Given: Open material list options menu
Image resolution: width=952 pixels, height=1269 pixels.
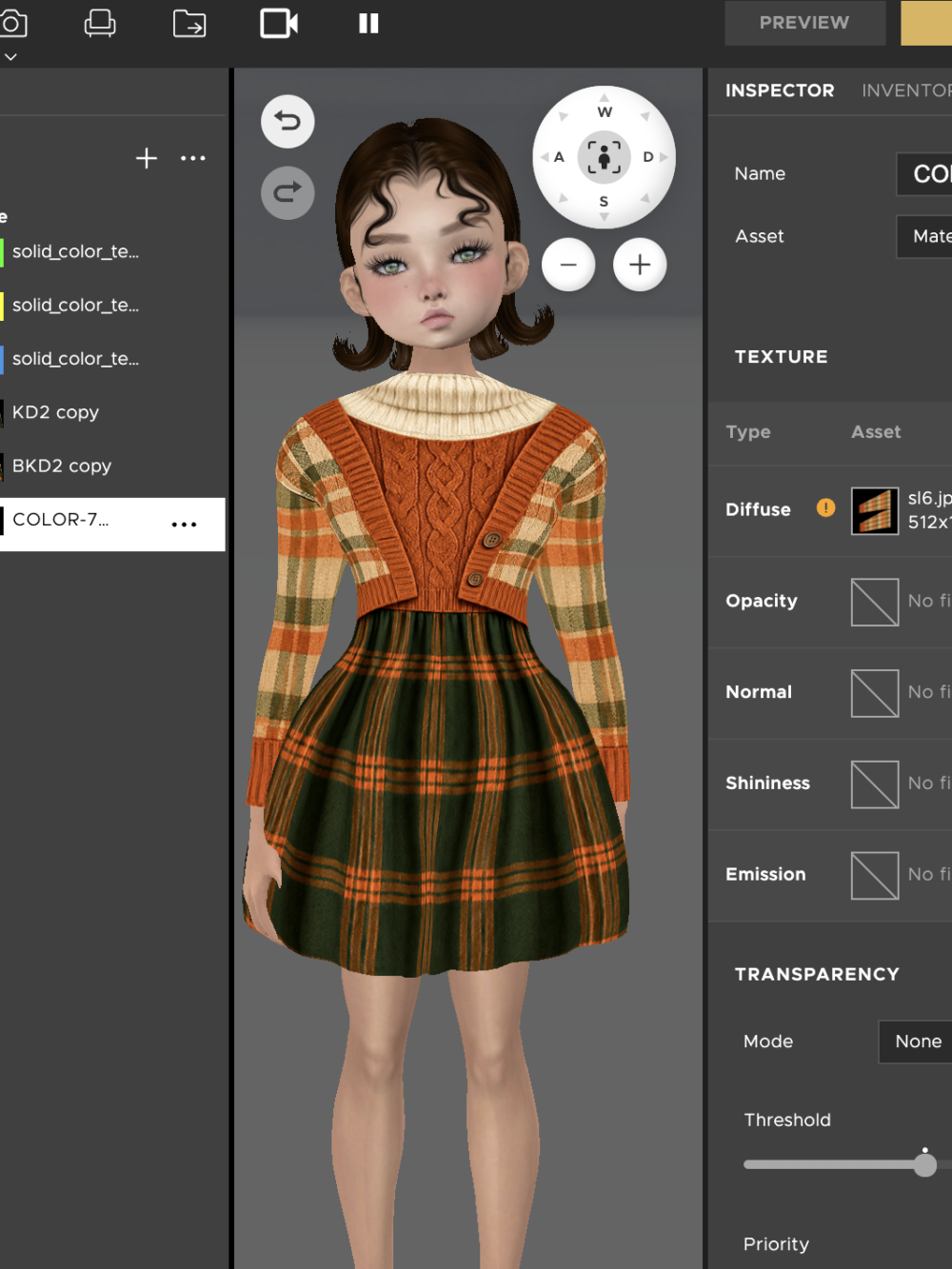Looking at the screenshot, I should point(193,158).
